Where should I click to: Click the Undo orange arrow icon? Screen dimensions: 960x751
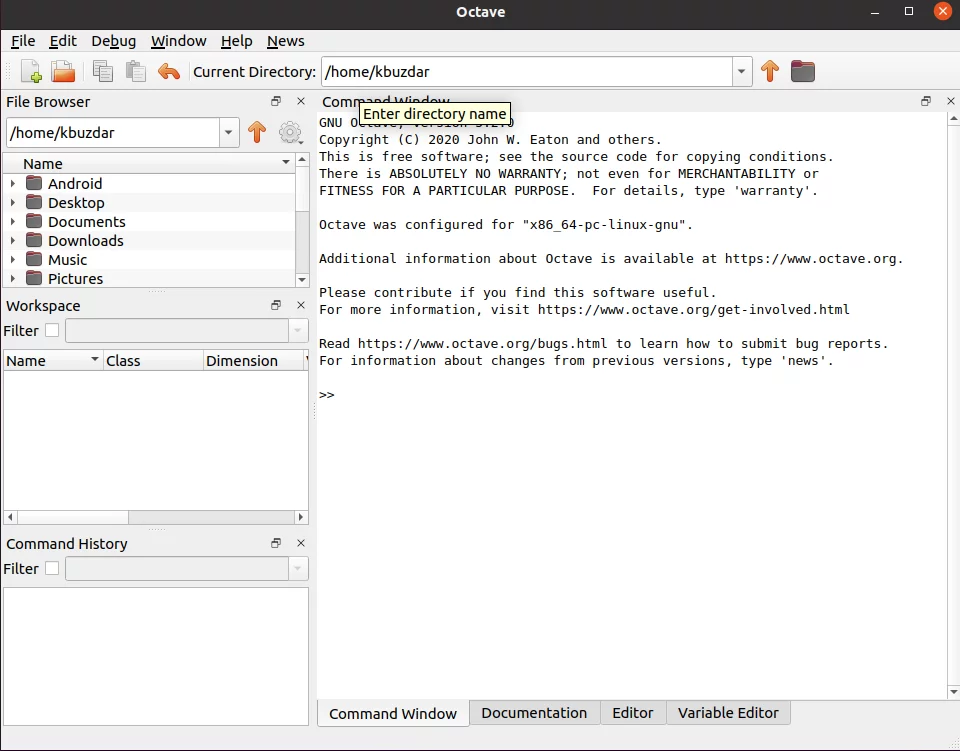[168, 72]
